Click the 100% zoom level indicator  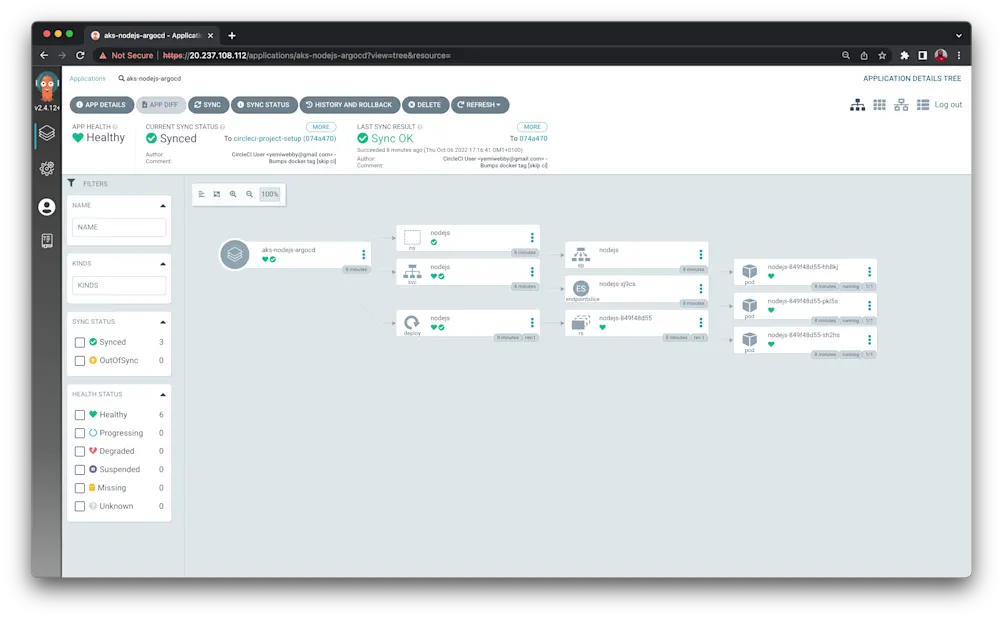pos(269,194)
